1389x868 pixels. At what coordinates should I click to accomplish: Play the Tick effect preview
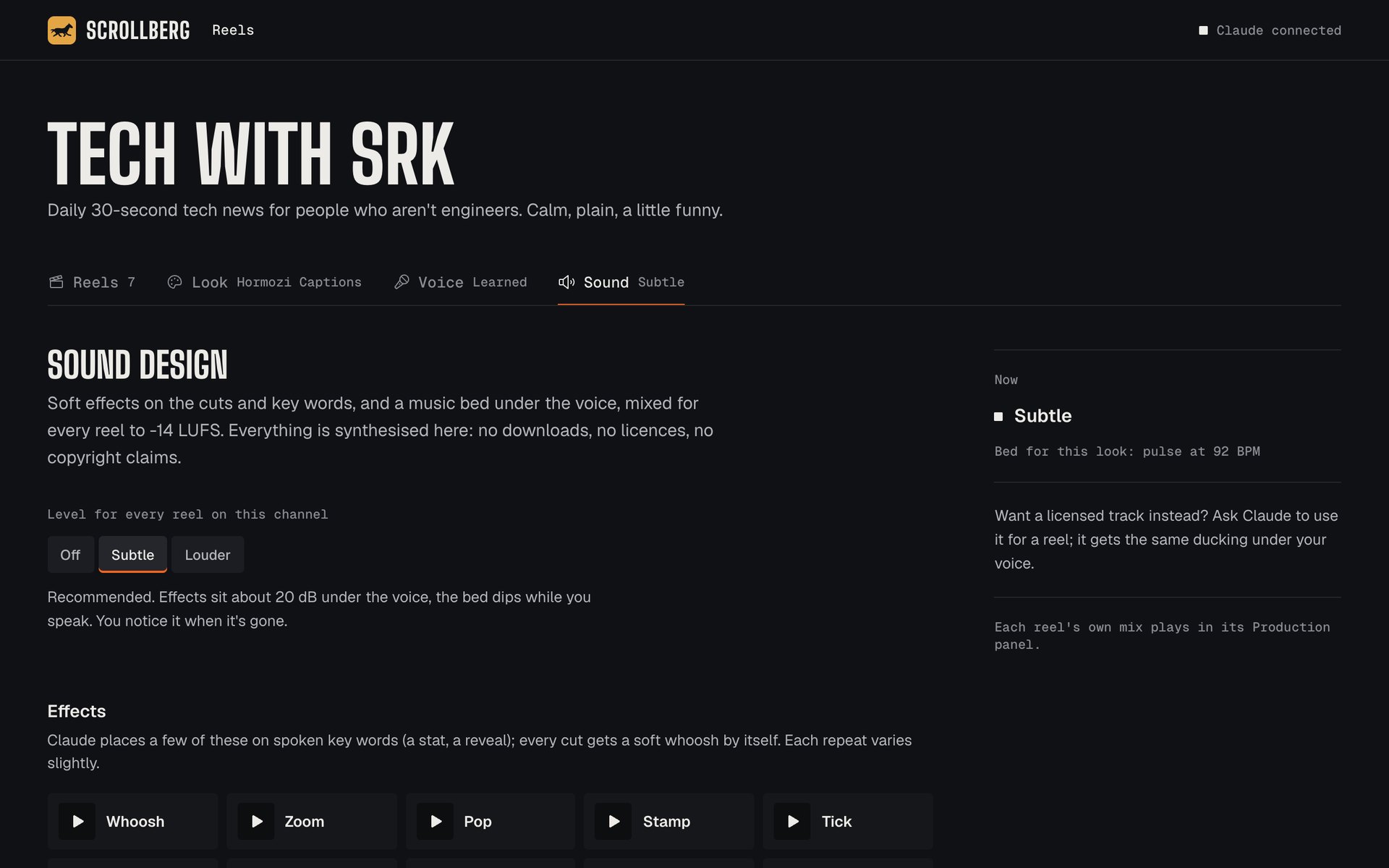[792, 821]
